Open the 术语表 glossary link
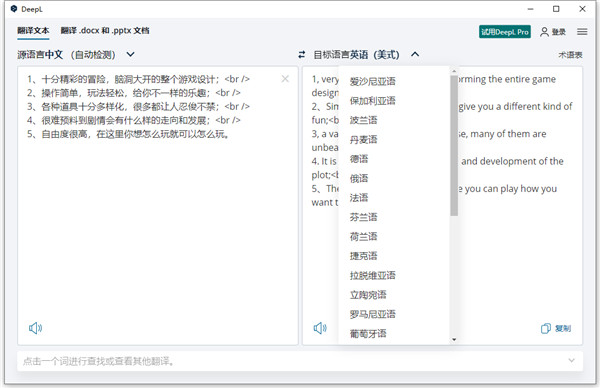The height and width of the screenshot is (388, 600). point(570,55)
